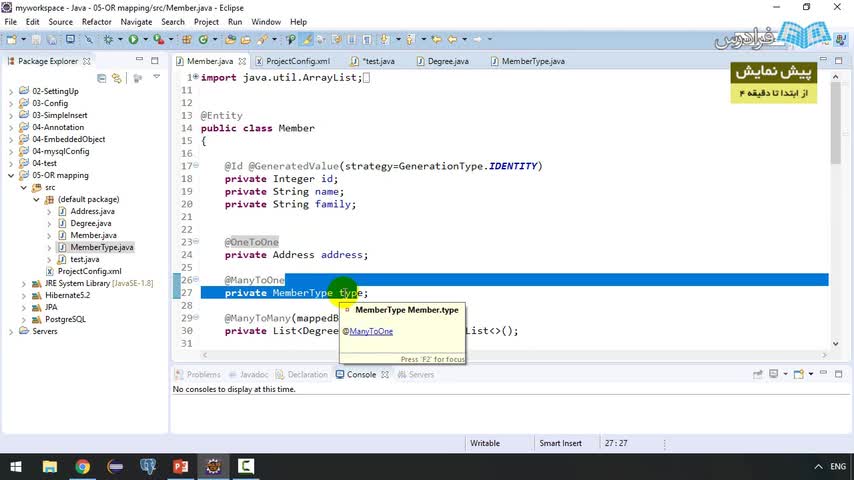Image resolution: width=854 pixels, height=480 pixels.
Task: Click the New Java Package toolbar icon
Action: click(x=187, y=39)
